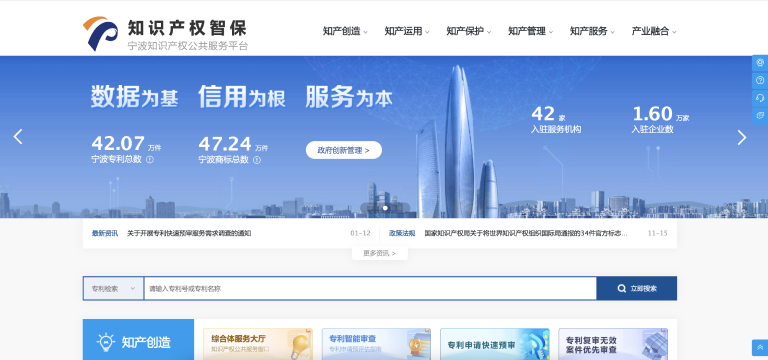Click the 47.24 万件 trademark total figure
This screenshot has width=768, height=360.
pos(233,144)
